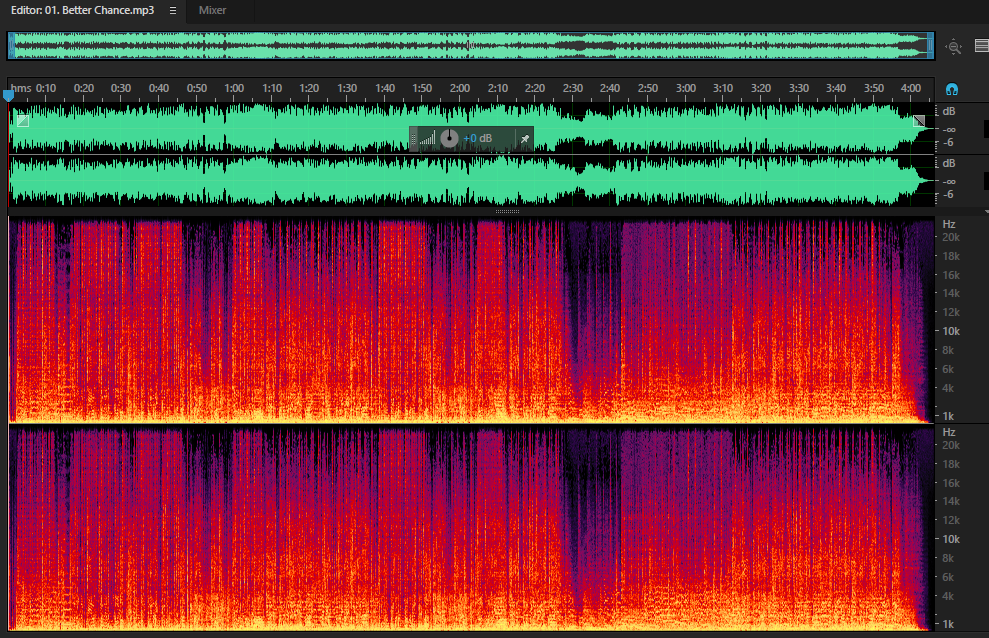989x638 pixels.
Task: Switch to the Editor: 01. Better Chance.mp3 tab
Action: click(x=83, y=10)
